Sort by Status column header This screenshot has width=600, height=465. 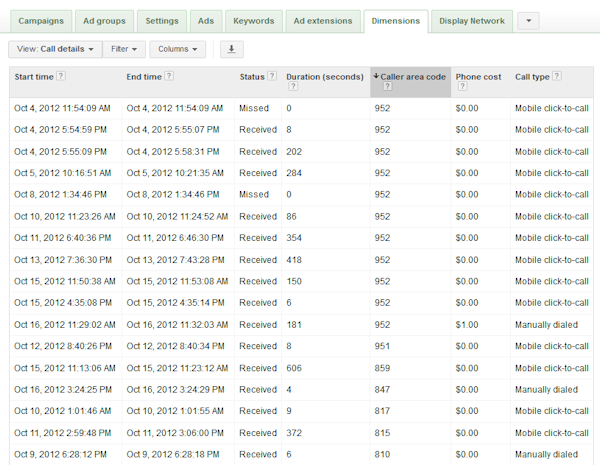(252, 77)
